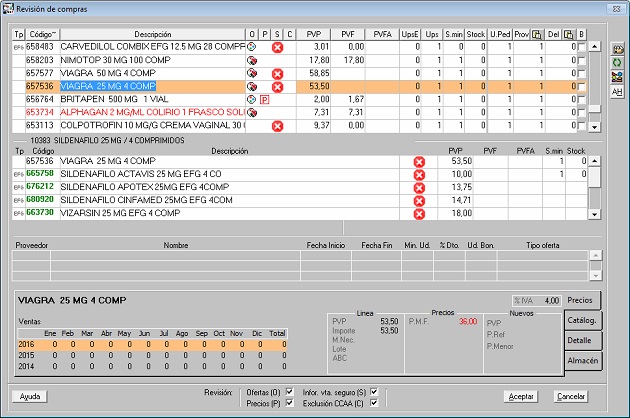Click the P.M.F. value 36,00
The width and height of the screenshot is (630, 418).
468,322
